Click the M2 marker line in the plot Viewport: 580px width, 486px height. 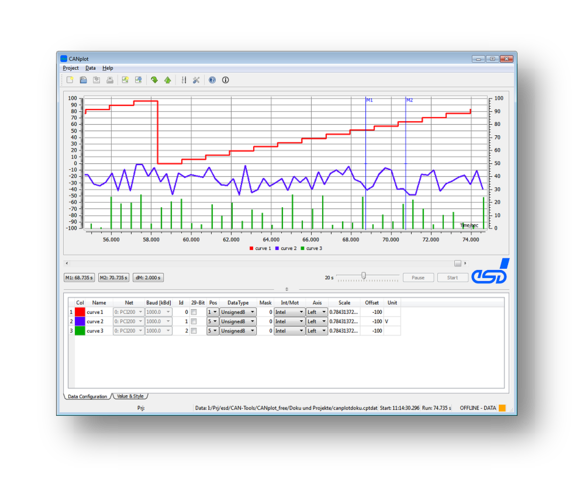406,163
